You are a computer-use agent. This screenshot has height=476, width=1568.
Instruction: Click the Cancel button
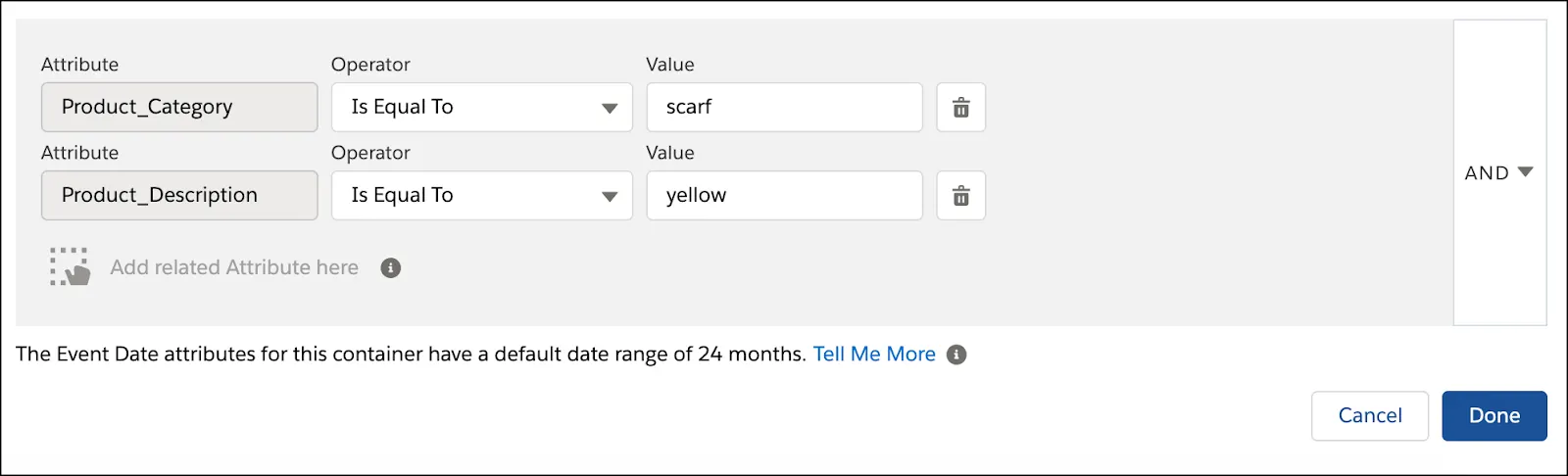click(x=1369, y=416)
